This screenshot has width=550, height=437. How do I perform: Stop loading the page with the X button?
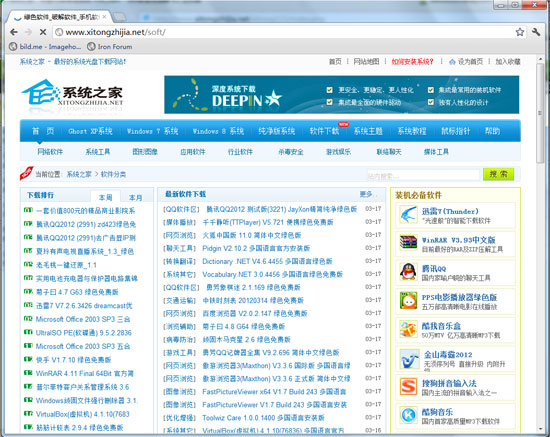click(43, 32)
